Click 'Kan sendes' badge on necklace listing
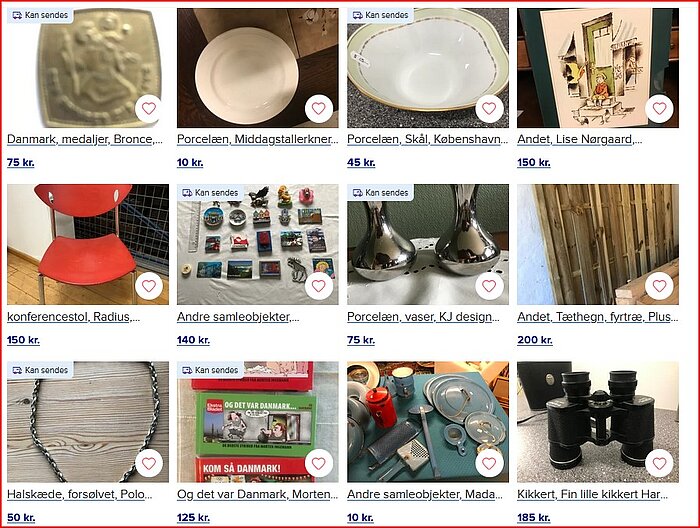 [x=40, y=370]
